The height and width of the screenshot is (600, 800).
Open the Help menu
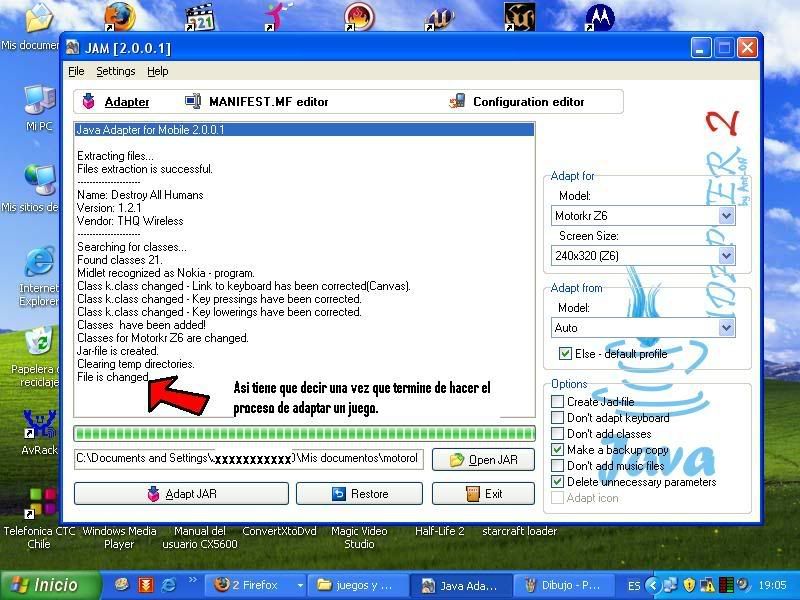pos(158,71)
